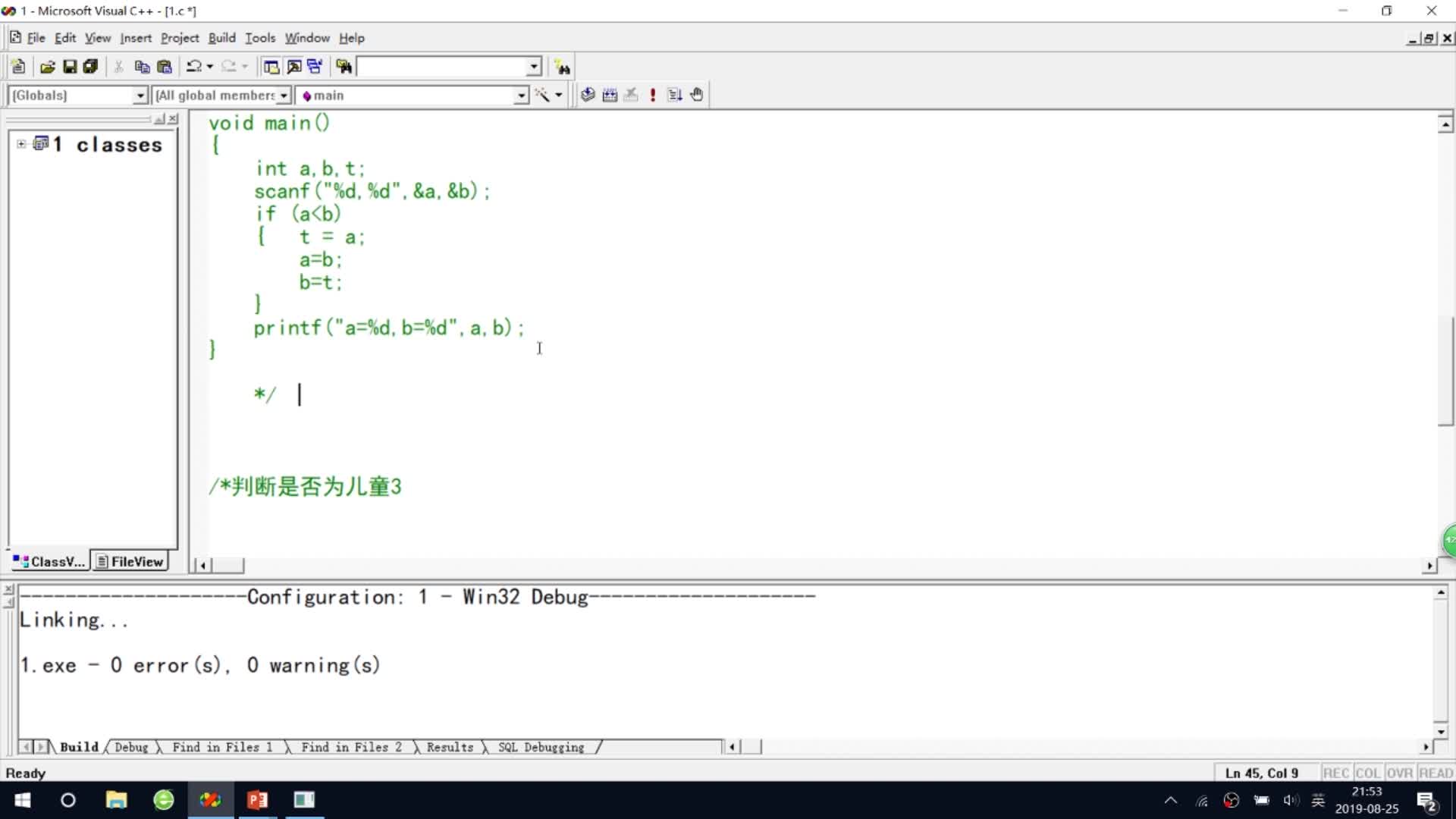1456x819 pixels.
Task: Open the Find in Files 1 tab
Action: [x=221, y=747]
